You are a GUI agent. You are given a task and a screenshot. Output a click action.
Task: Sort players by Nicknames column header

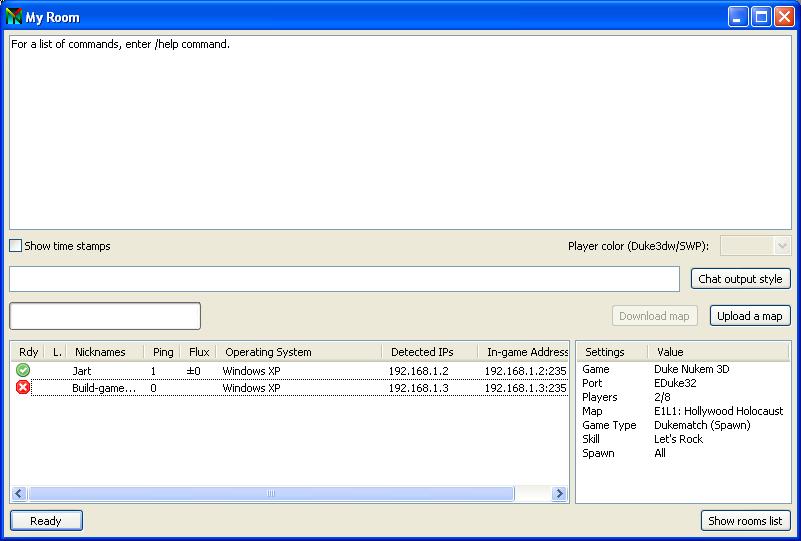[x=100, y=352]
